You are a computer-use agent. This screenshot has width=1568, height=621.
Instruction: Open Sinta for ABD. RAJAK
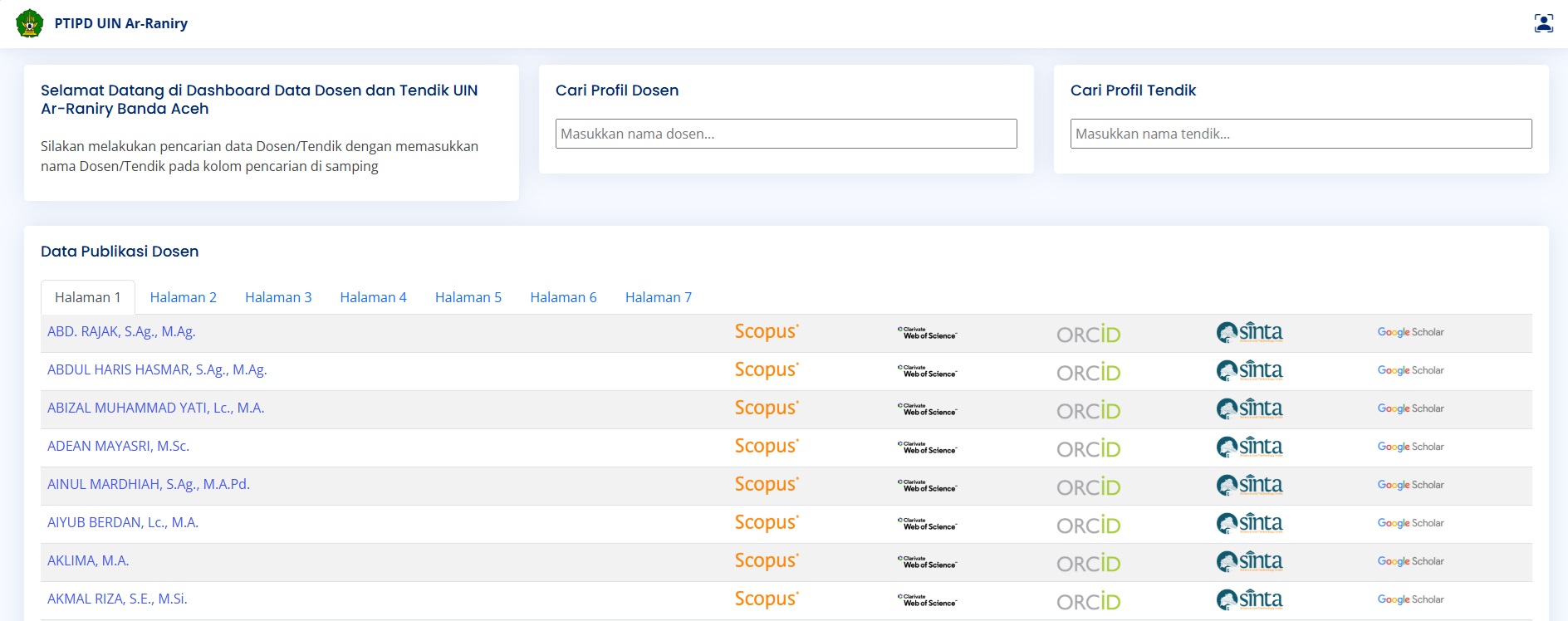1250,333
